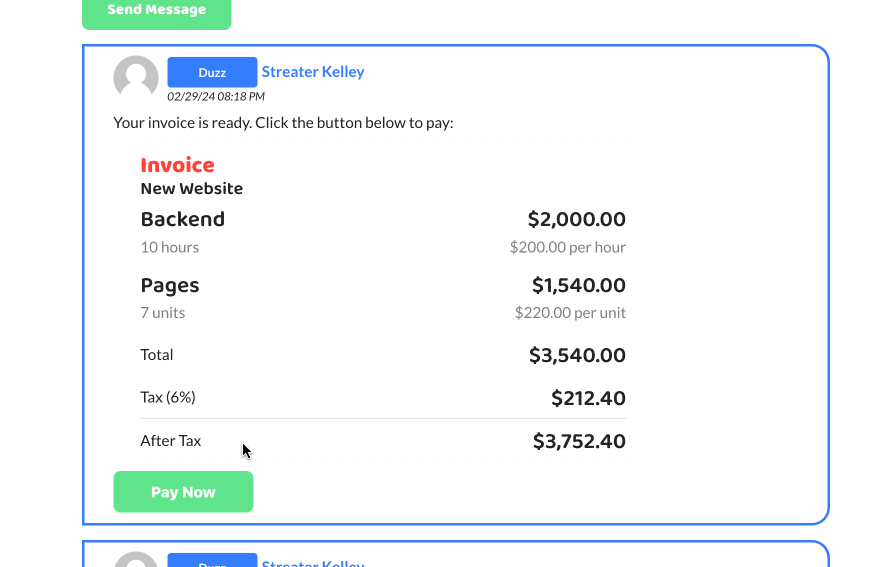Viewport: 895px width, 567px height.
Task: Click the 7 units quantity text
Action: (x=163, y=313)
